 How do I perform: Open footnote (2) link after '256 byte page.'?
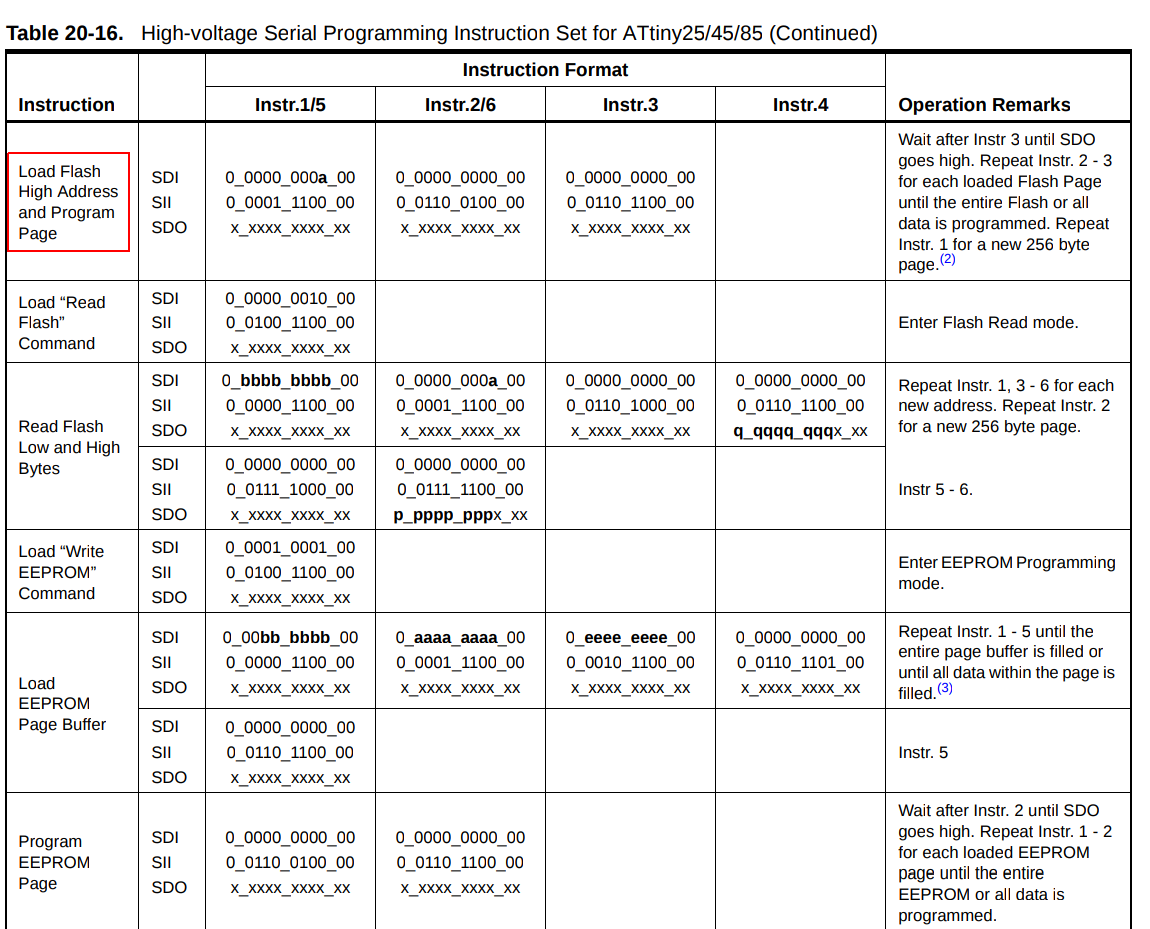[948, 259]
